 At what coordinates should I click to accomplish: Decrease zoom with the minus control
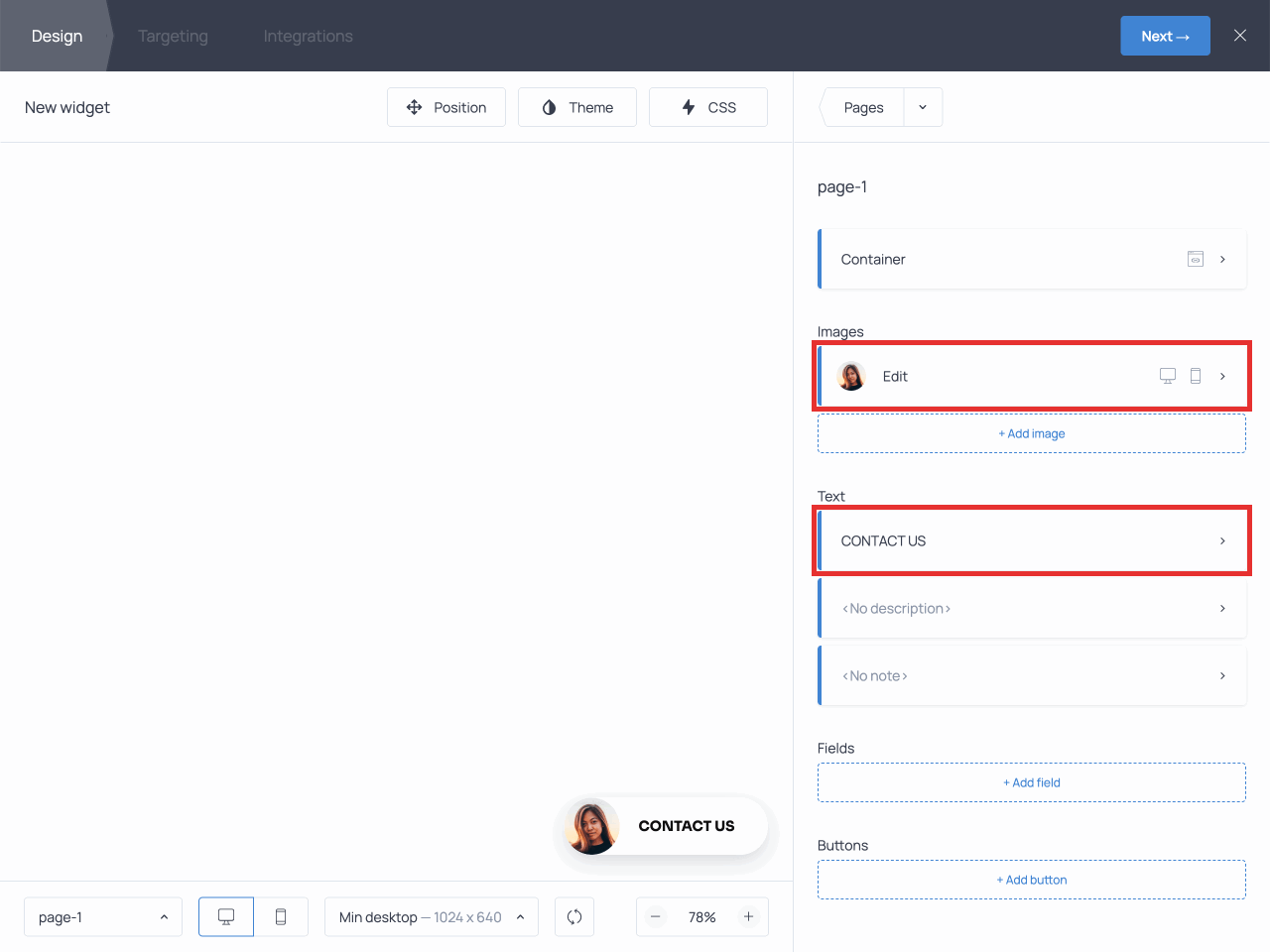tap(656, 916)
